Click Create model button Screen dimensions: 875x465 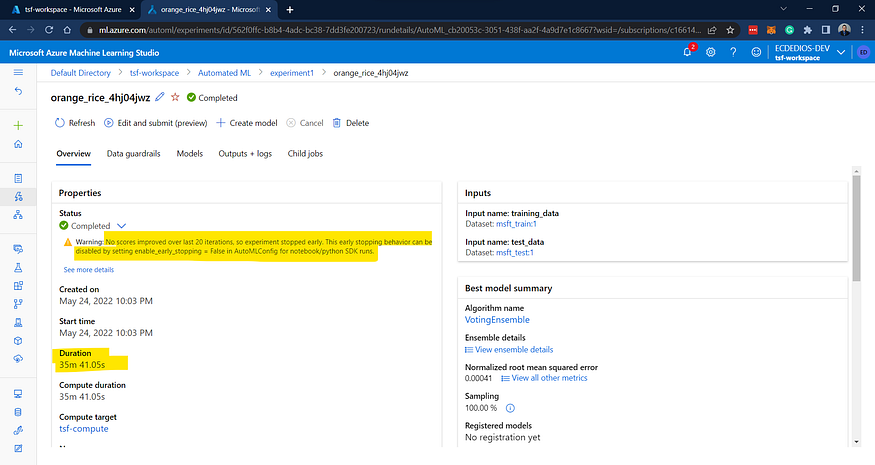point(247,123)
